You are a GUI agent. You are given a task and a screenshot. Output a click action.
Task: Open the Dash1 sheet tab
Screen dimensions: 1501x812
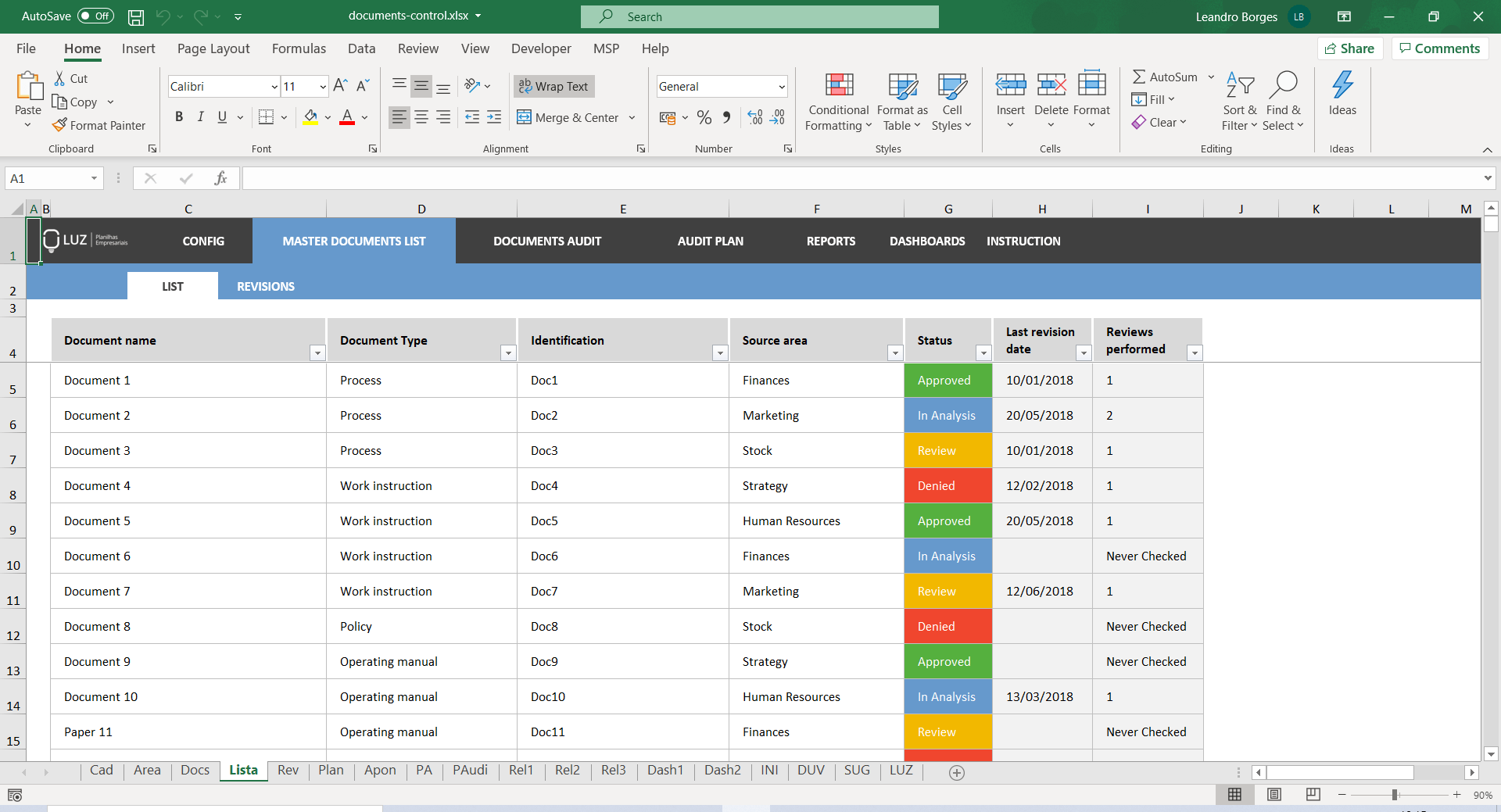665,771
